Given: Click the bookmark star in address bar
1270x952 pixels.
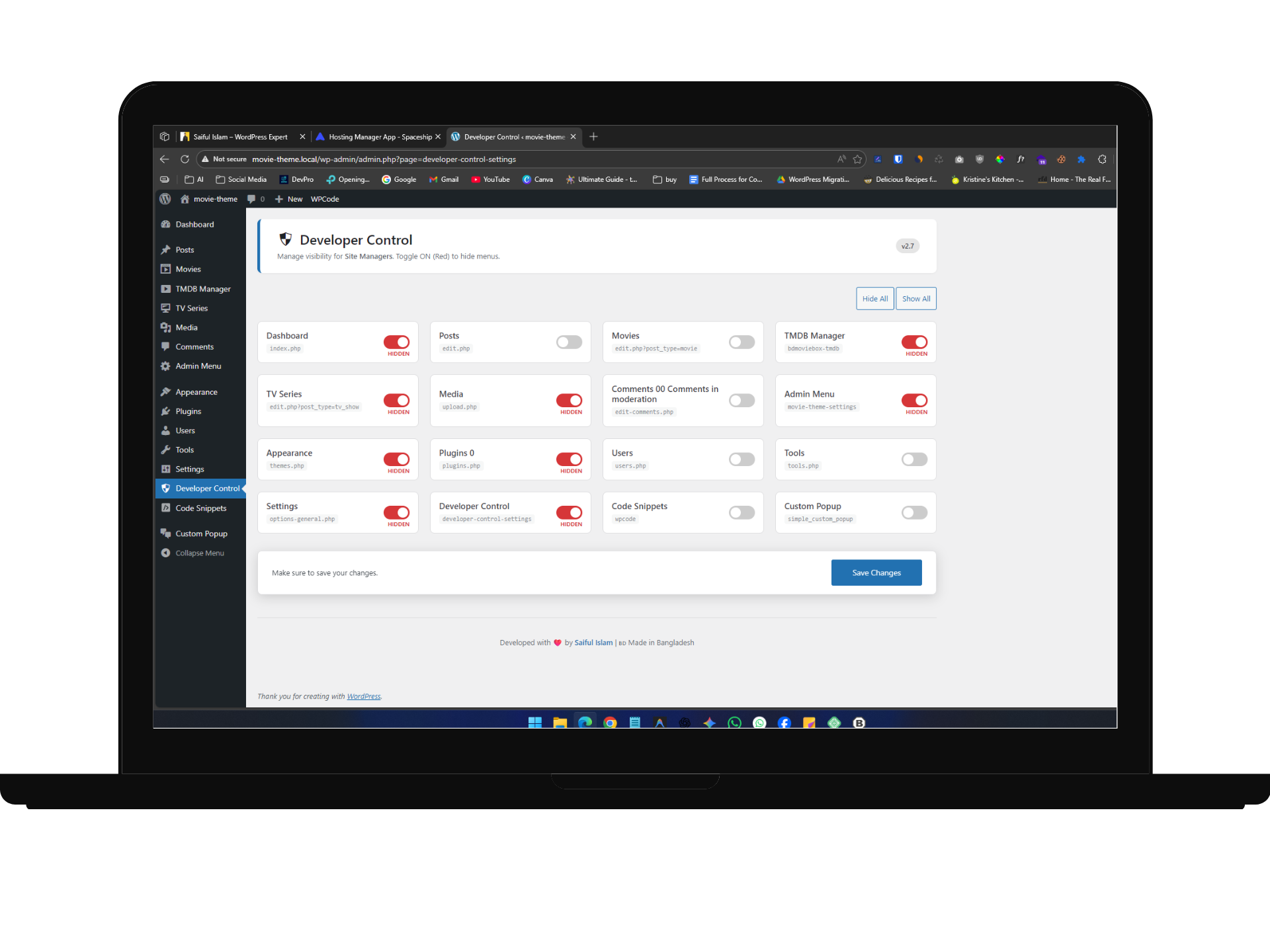Looking at the screenshot, I should click(x=857, y=159).
